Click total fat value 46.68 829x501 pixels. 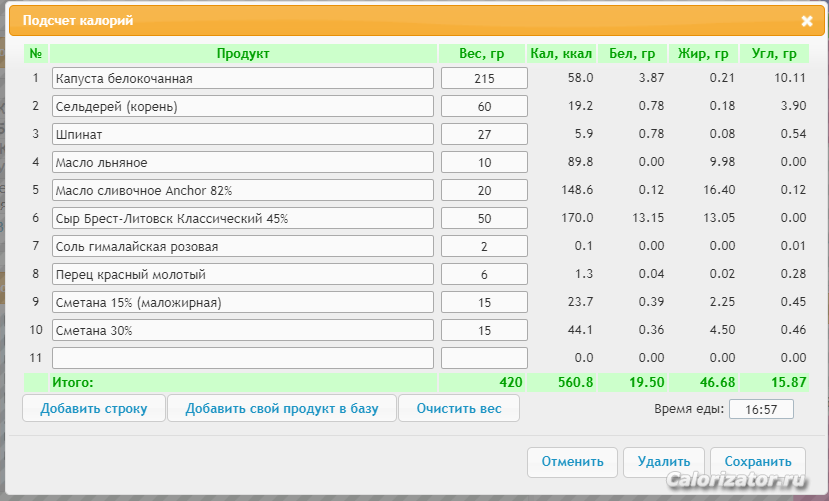[717, 382]
